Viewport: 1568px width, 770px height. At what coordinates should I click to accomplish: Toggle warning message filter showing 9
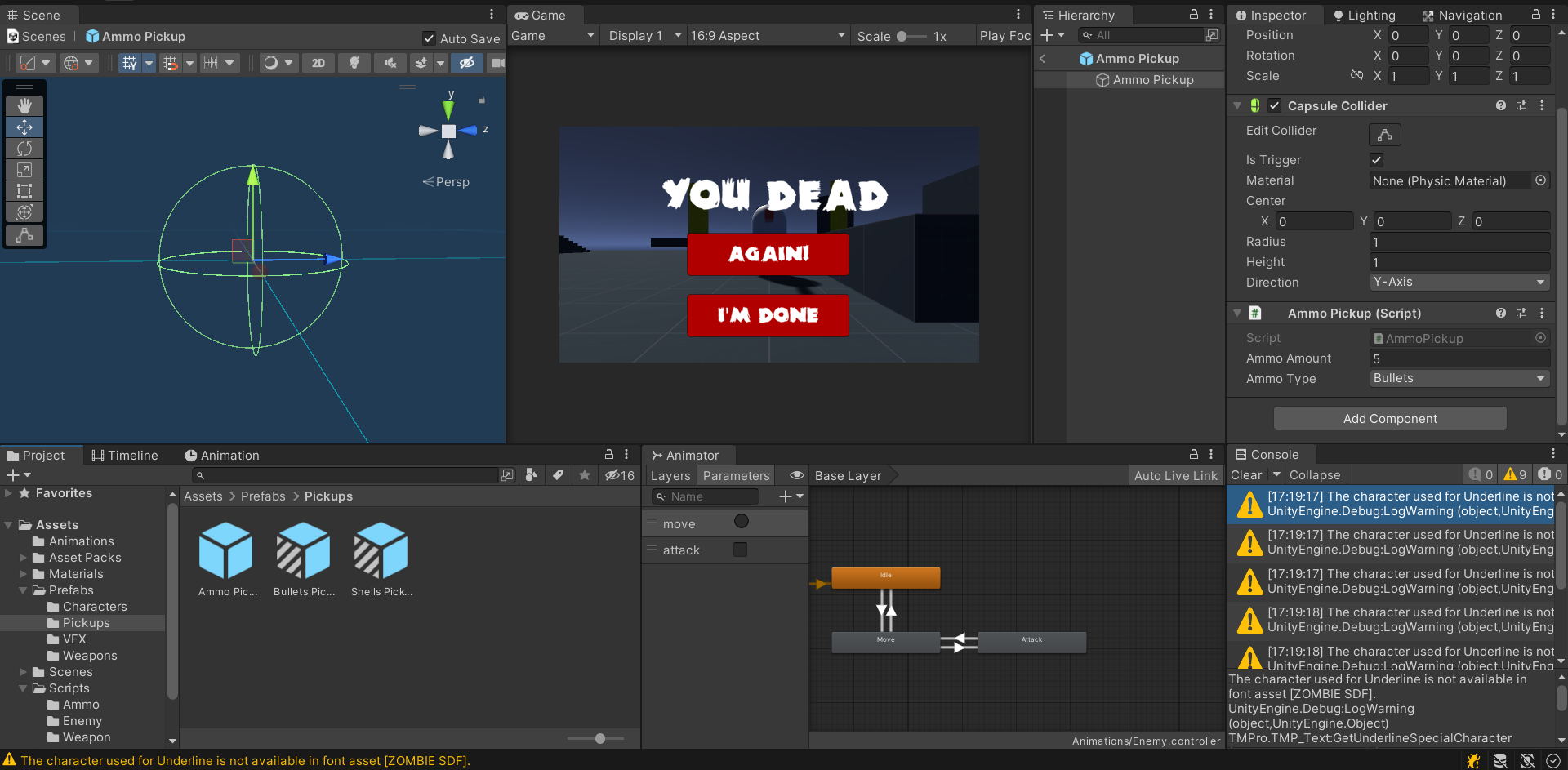pos(1515,475)
